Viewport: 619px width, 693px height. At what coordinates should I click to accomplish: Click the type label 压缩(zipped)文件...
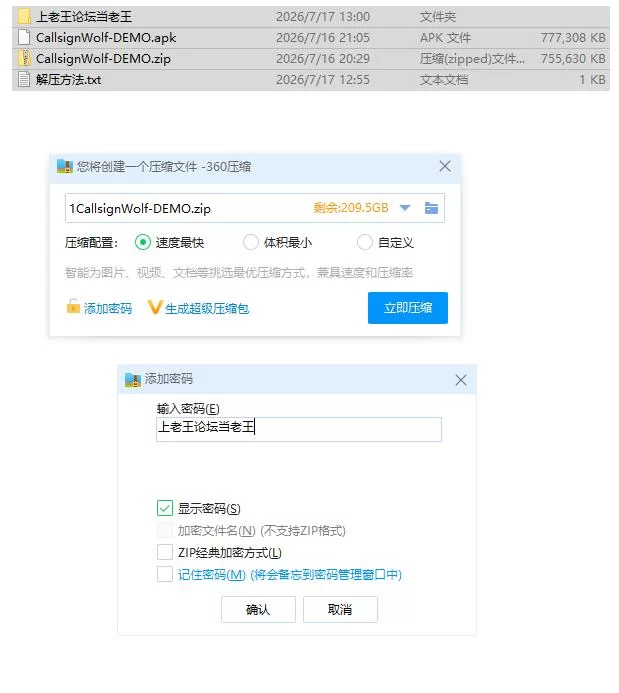(x=472, y=58)
